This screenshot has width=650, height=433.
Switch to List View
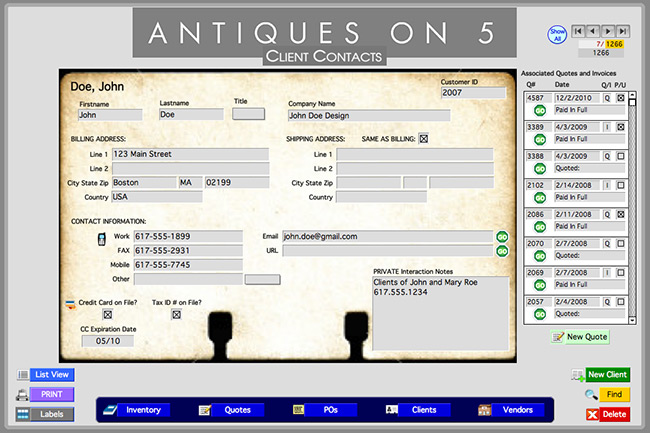(52, 375)
